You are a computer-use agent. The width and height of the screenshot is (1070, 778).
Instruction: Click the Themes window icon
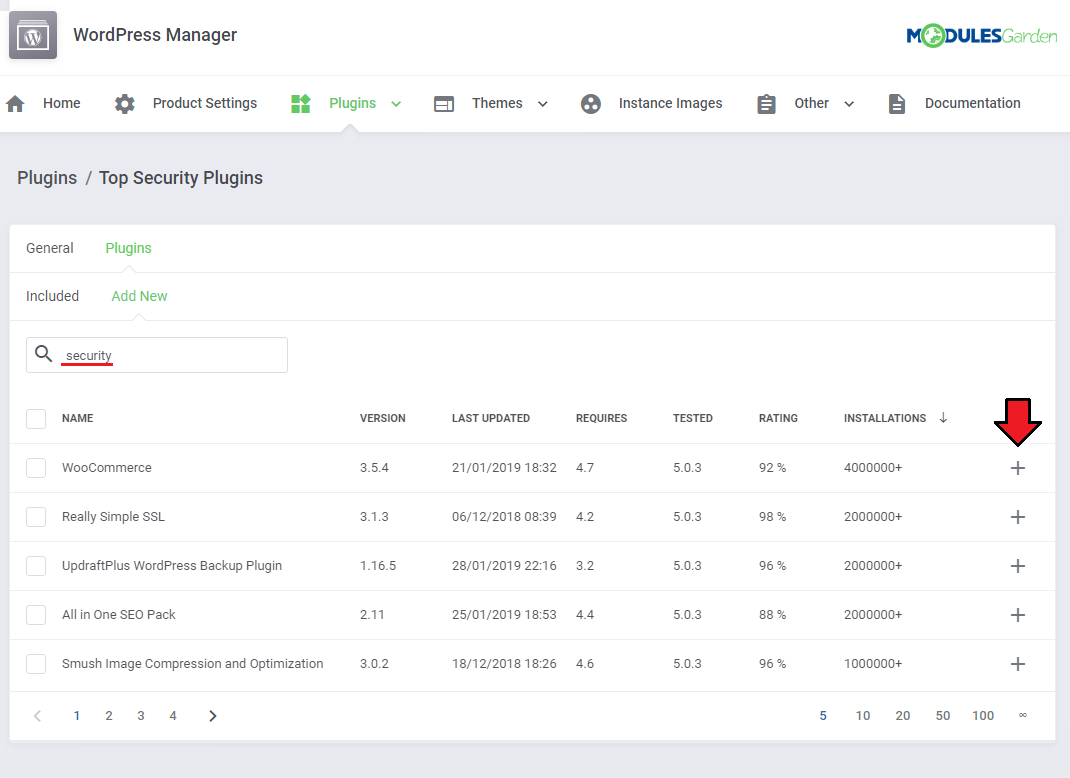pos(444,104)
